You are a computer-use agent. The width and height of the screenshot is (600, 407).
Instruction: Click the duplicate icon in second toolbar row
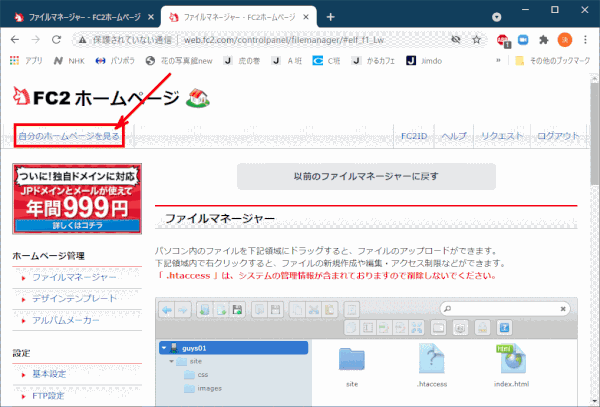tap(352, 328)
